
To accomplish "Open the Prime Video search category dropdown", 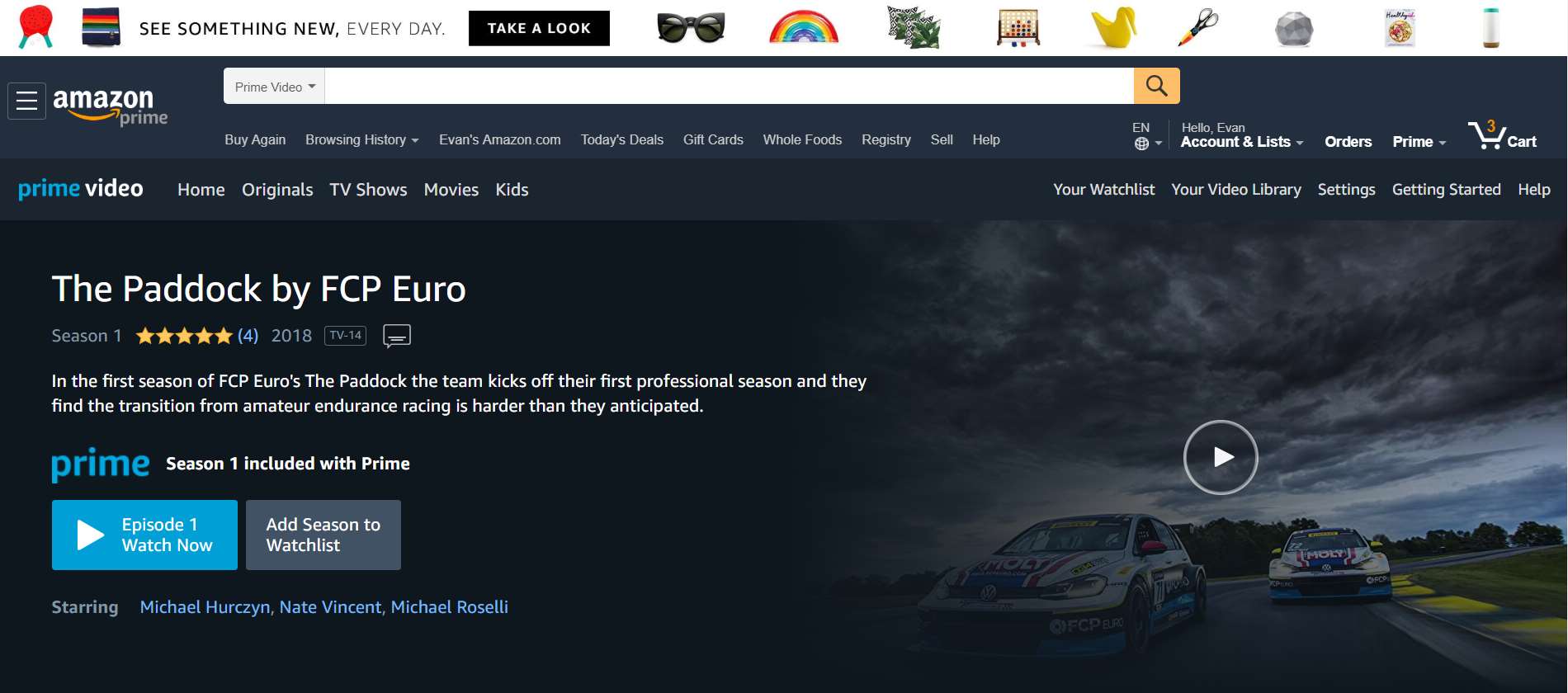I will 274,87.
